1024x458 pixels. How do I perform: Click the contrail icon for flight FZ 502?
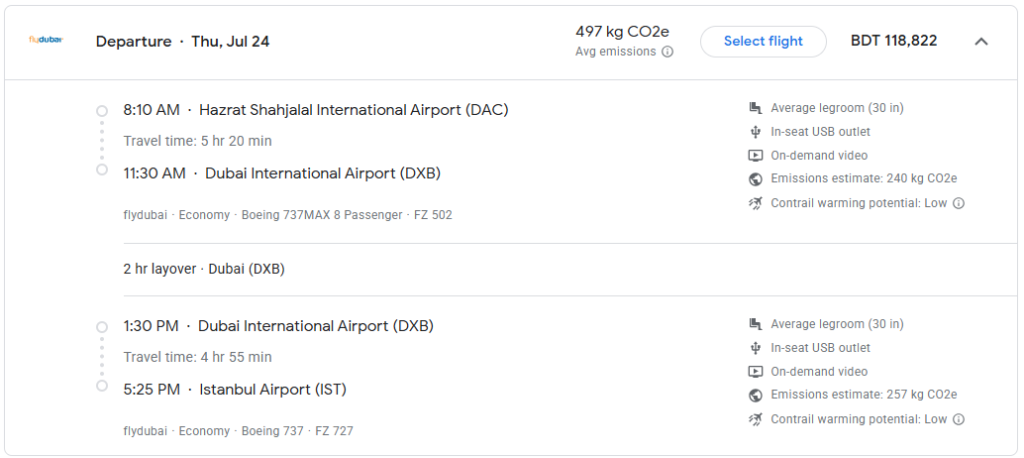click(756, 203)
